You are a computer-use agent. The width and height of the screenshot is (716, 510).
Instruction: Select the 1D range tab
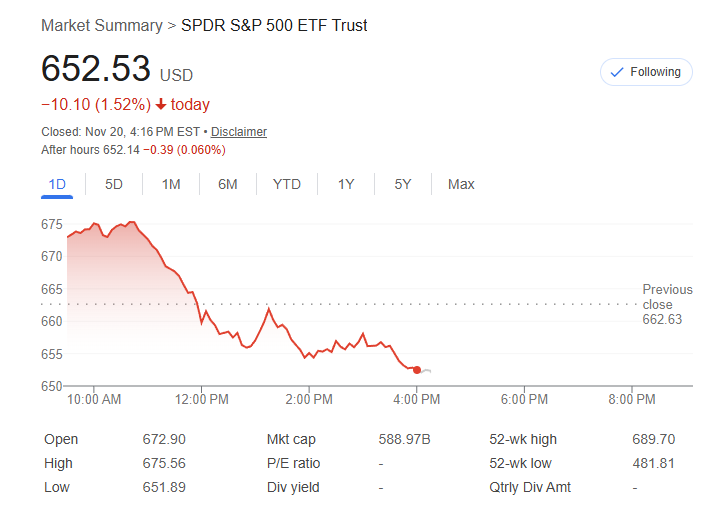(57, 184)
